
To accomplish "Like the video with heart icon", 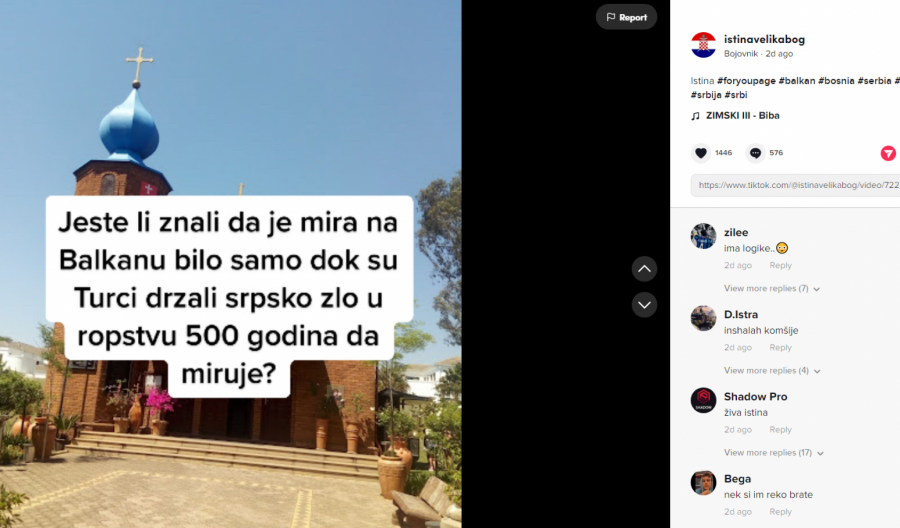I will coord(700,153).
